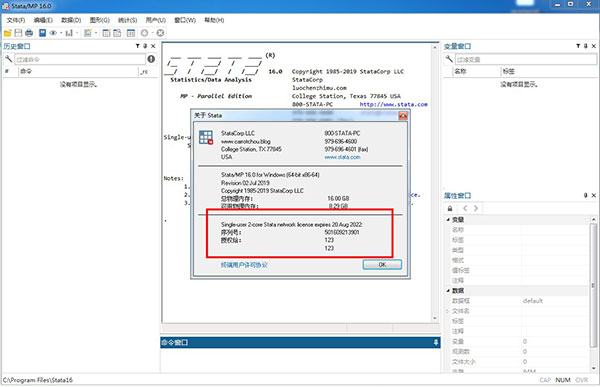Open the 编辑(E) menu

point(43,20)
